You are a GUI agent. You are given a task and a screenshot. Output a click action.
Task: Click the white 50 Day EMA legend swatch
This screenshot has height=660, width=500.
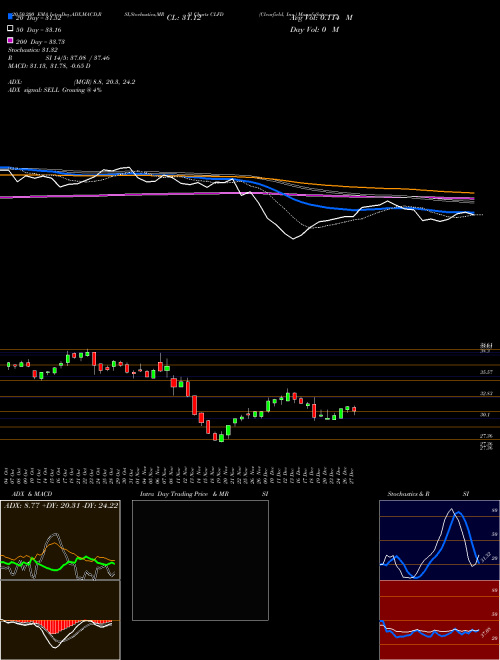10,29
